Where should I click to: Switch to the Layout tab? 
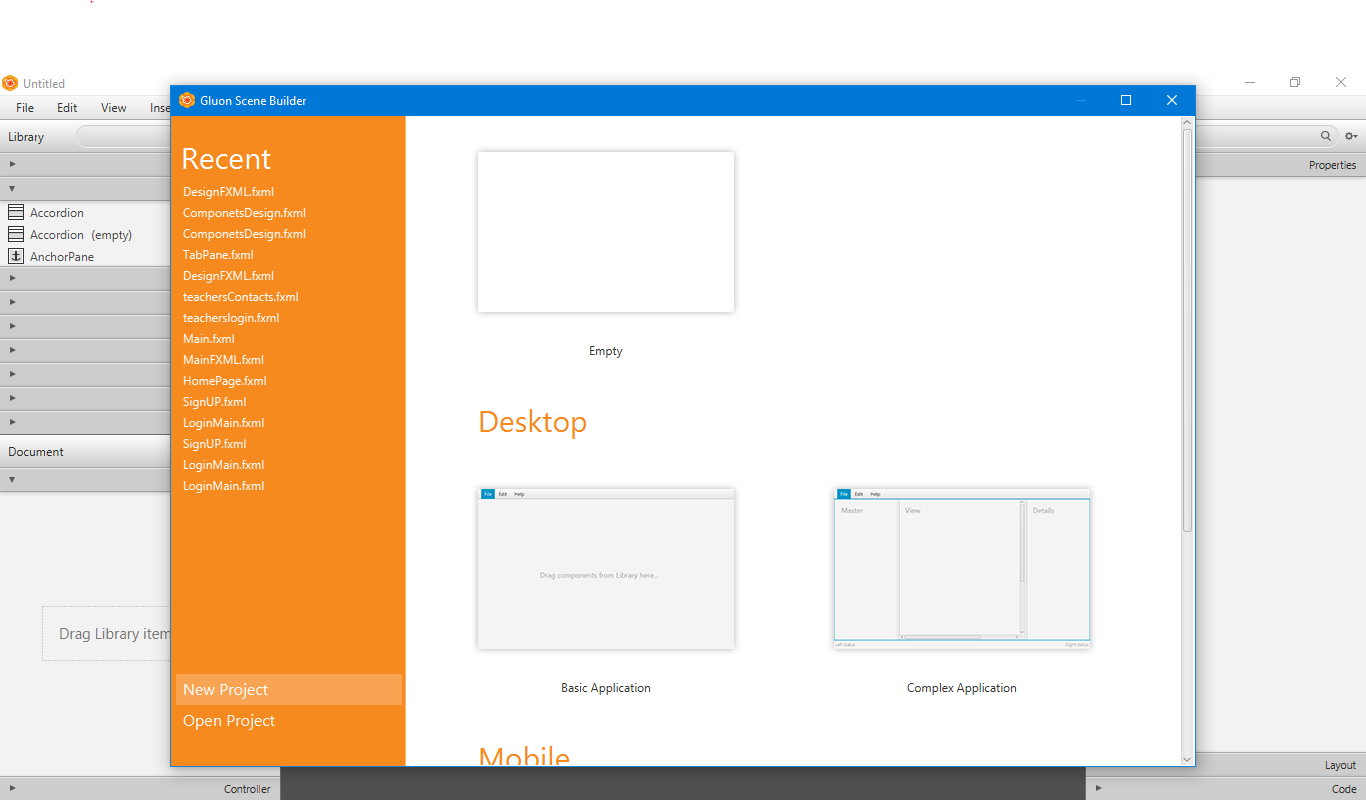(x=1340, y=764)
